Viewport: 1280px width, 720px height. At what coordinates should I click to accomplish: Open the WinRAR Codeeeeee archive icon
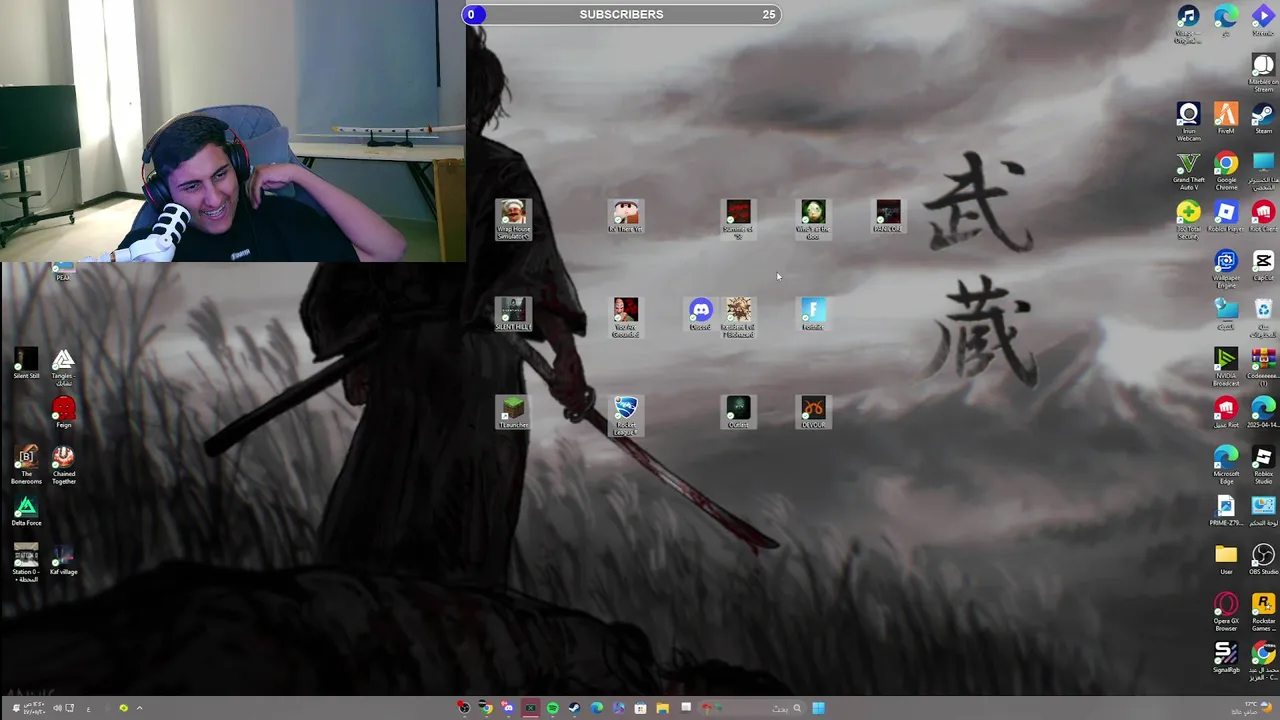coord(1263,366)
